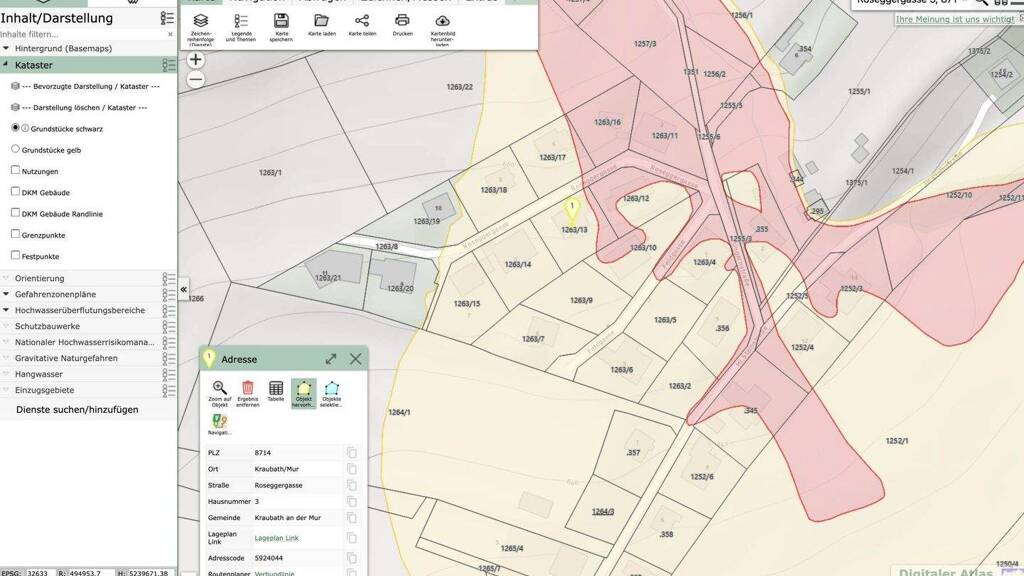Click Dienste suchen/hinzufügen
Viewport: 1024px width, 576px height.
(x=77, y=410)
